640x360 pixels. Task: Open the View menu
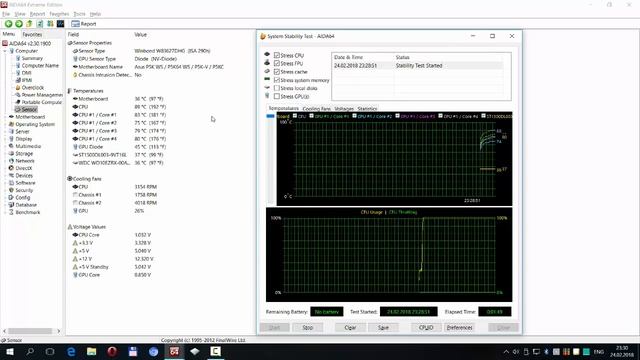coord(20,14)
